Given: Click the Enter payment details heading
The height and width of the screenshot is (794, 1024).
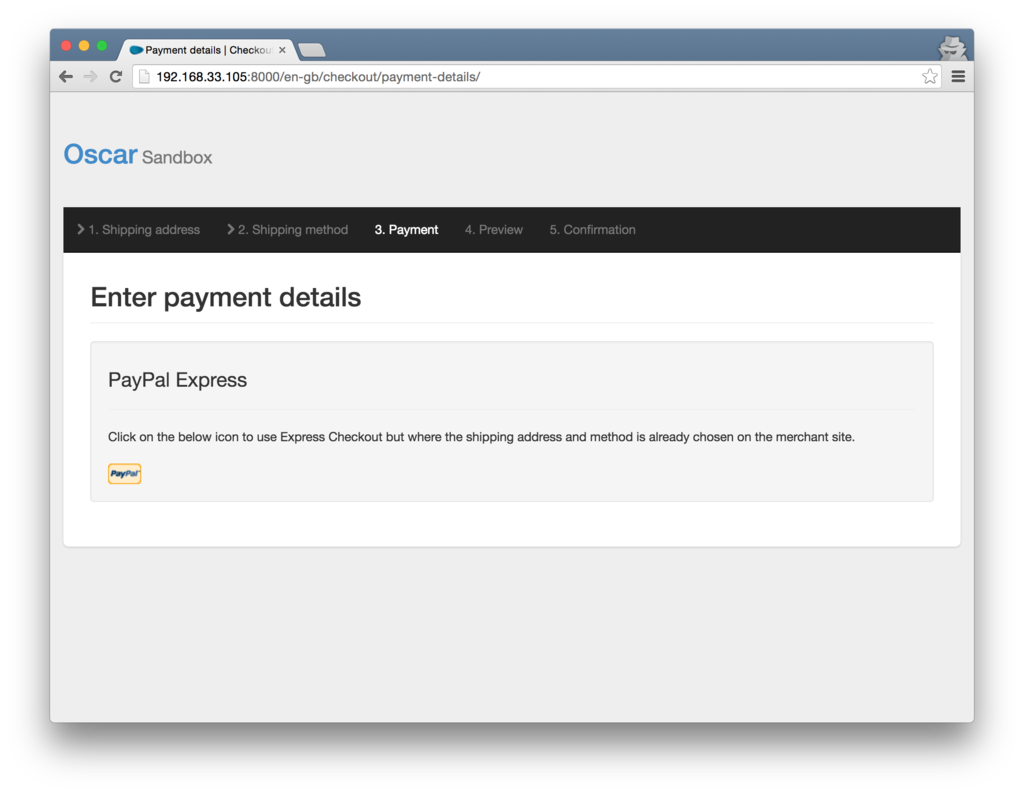Looking at the screenshot, I should pyautogui.click(x=226, y=297).
